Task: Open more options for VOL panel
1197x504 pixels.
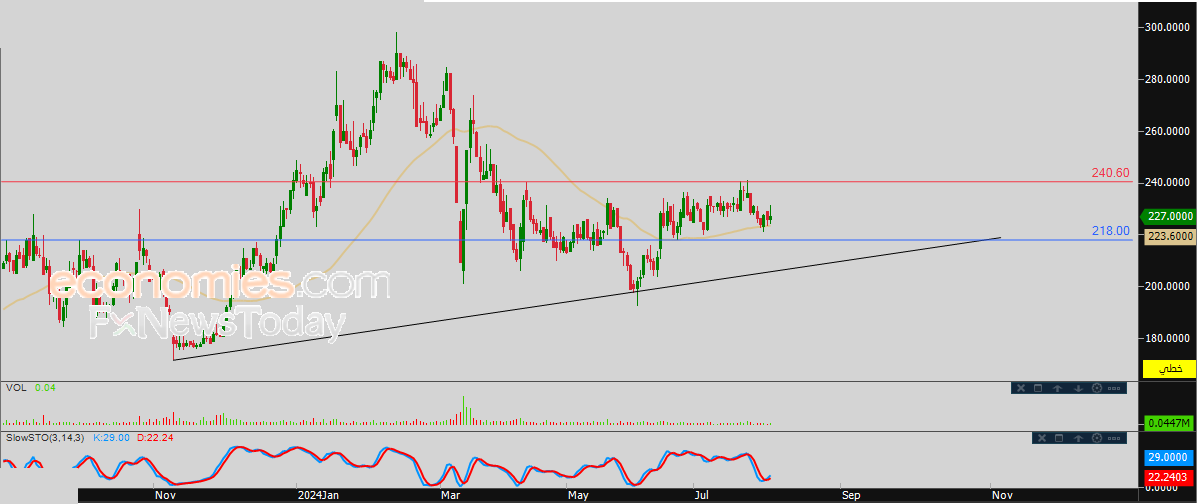Action: (x=1114, y=389)
